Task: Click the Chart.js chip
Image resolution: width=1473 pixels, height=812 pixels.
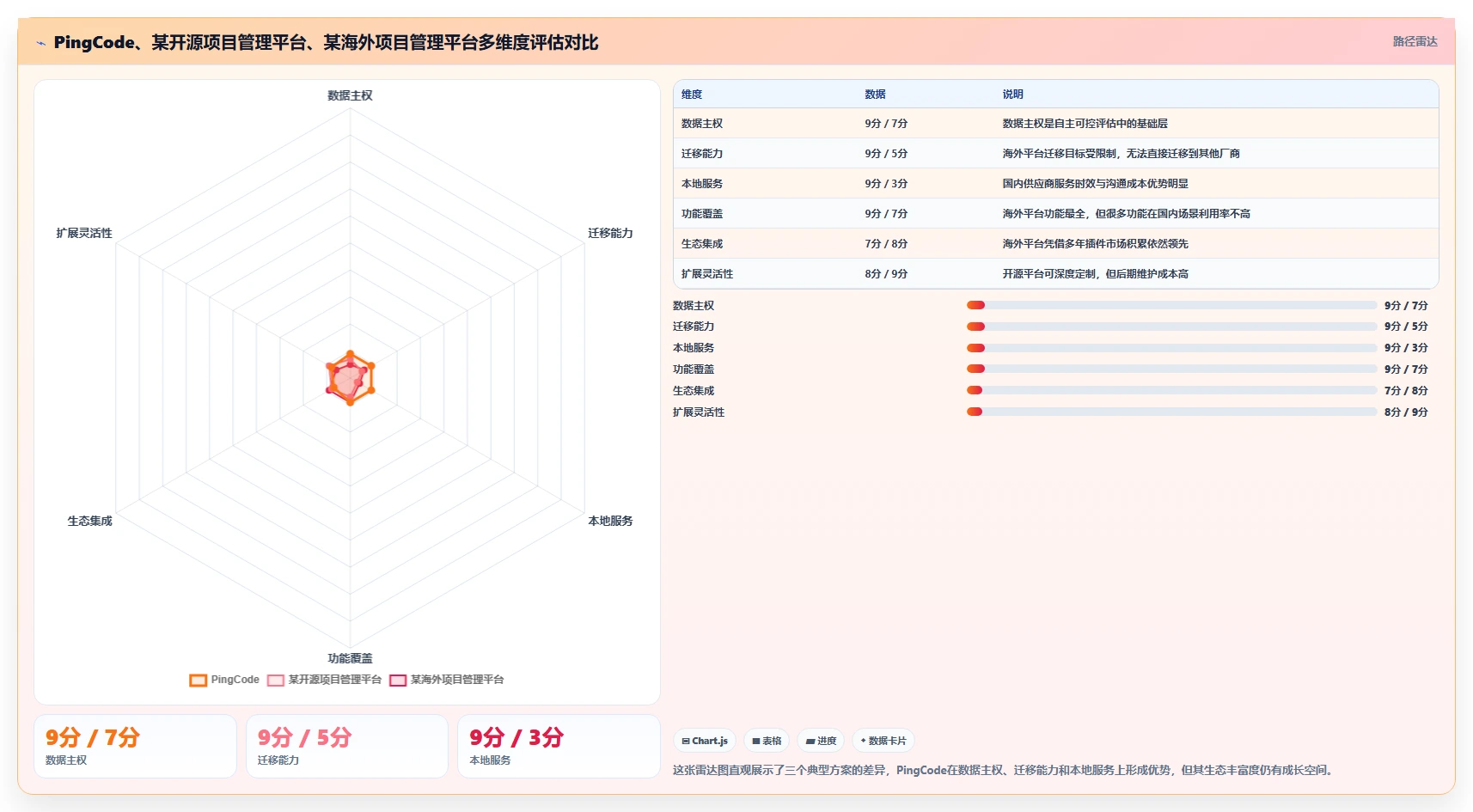Action: 705,741
